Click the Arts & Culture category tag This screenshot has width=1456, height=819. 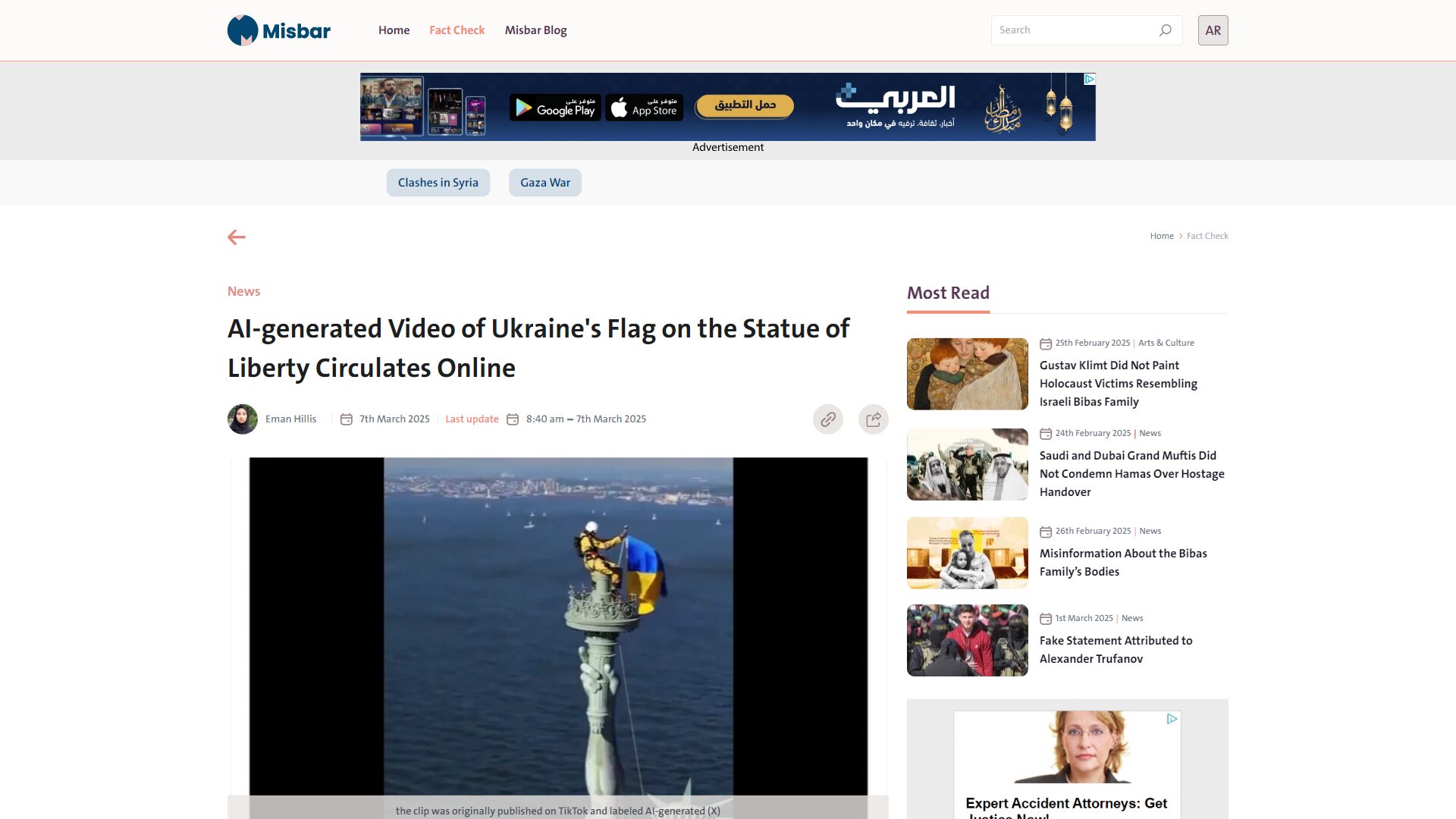point(1166,343)
